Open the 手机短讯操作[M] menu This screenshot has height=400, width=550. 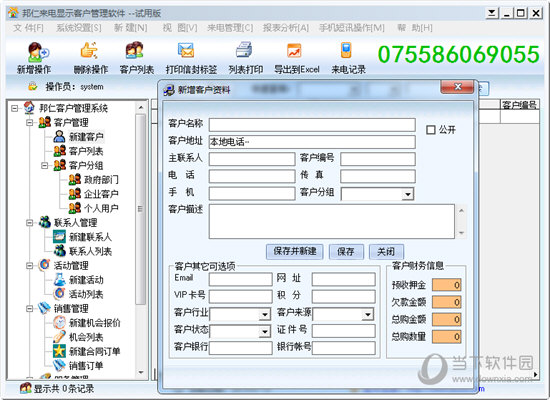pos(352,28)
